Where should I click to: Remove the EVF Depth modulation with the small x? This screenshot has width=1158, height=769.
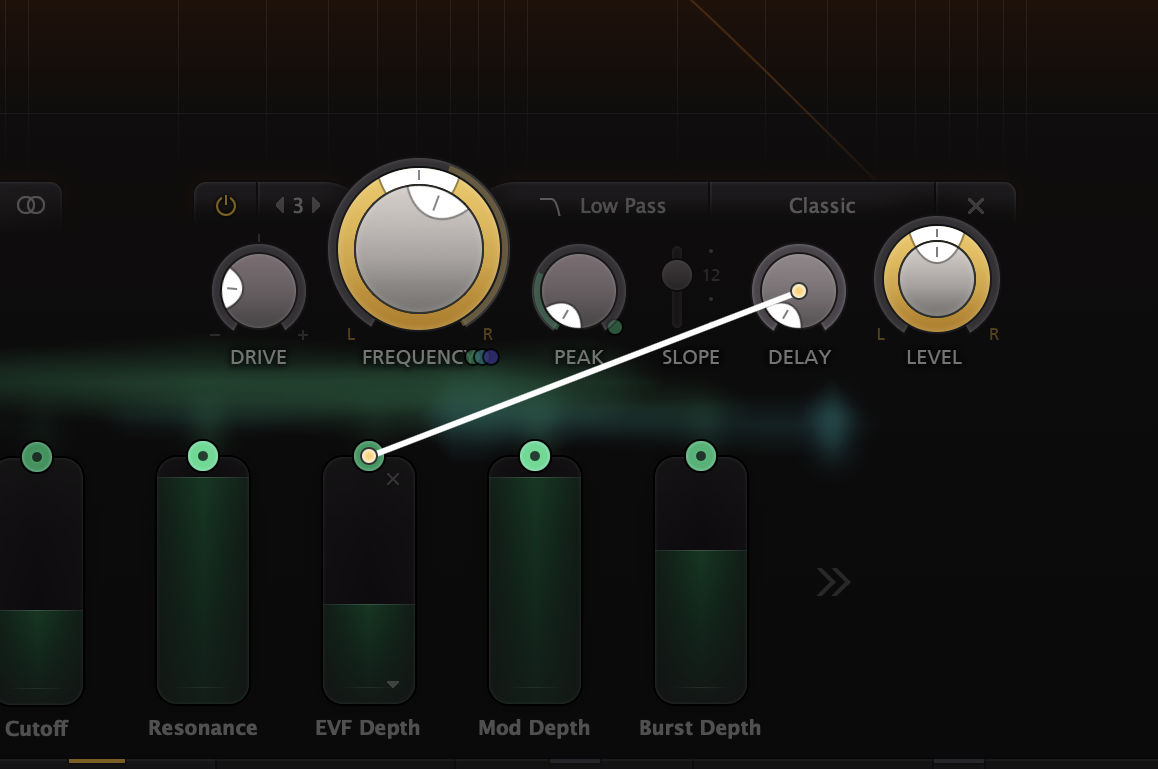point(392,479)
